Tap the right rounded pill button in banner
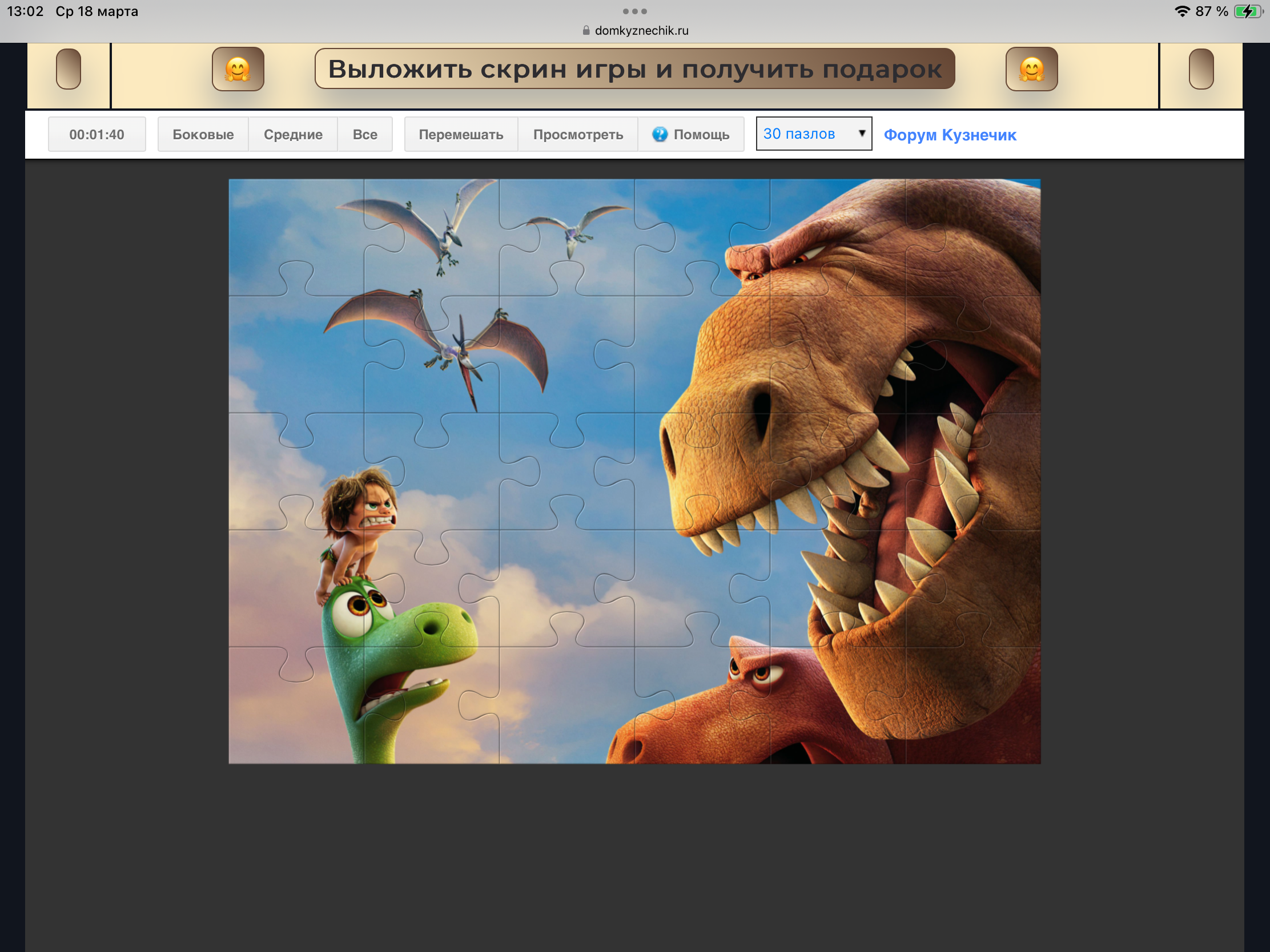1270x952 pixels. 1200,69
